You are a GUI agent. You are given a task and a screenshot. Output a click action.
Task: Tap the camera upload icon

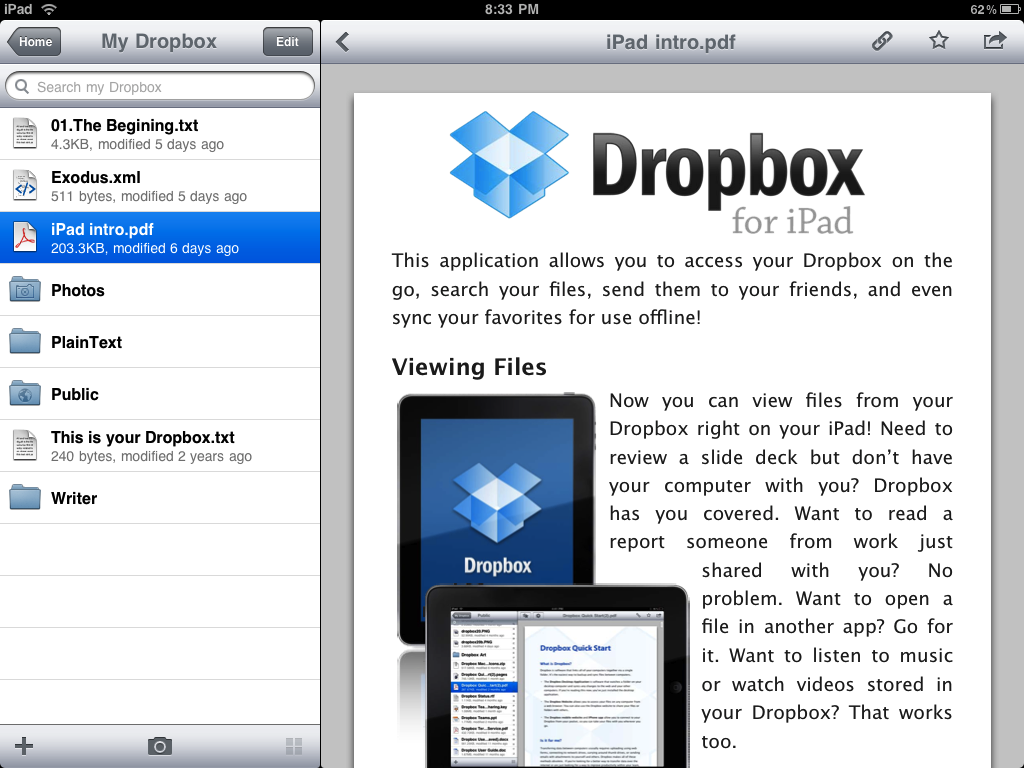pos(160,746)
